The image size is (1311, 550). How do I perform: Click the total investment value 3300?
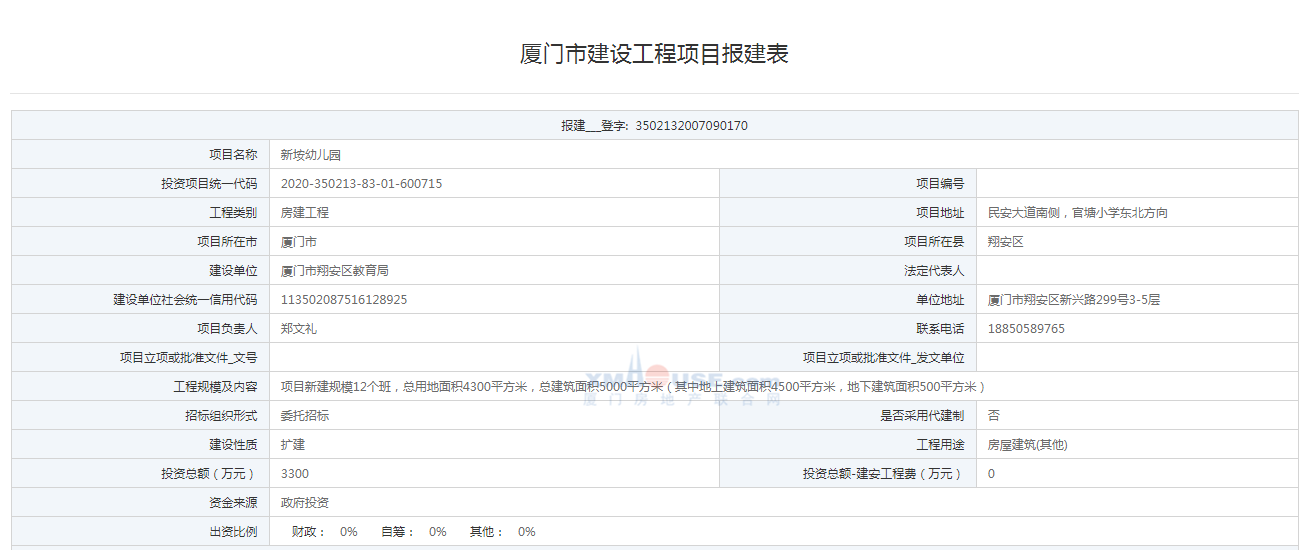(295, 474)
